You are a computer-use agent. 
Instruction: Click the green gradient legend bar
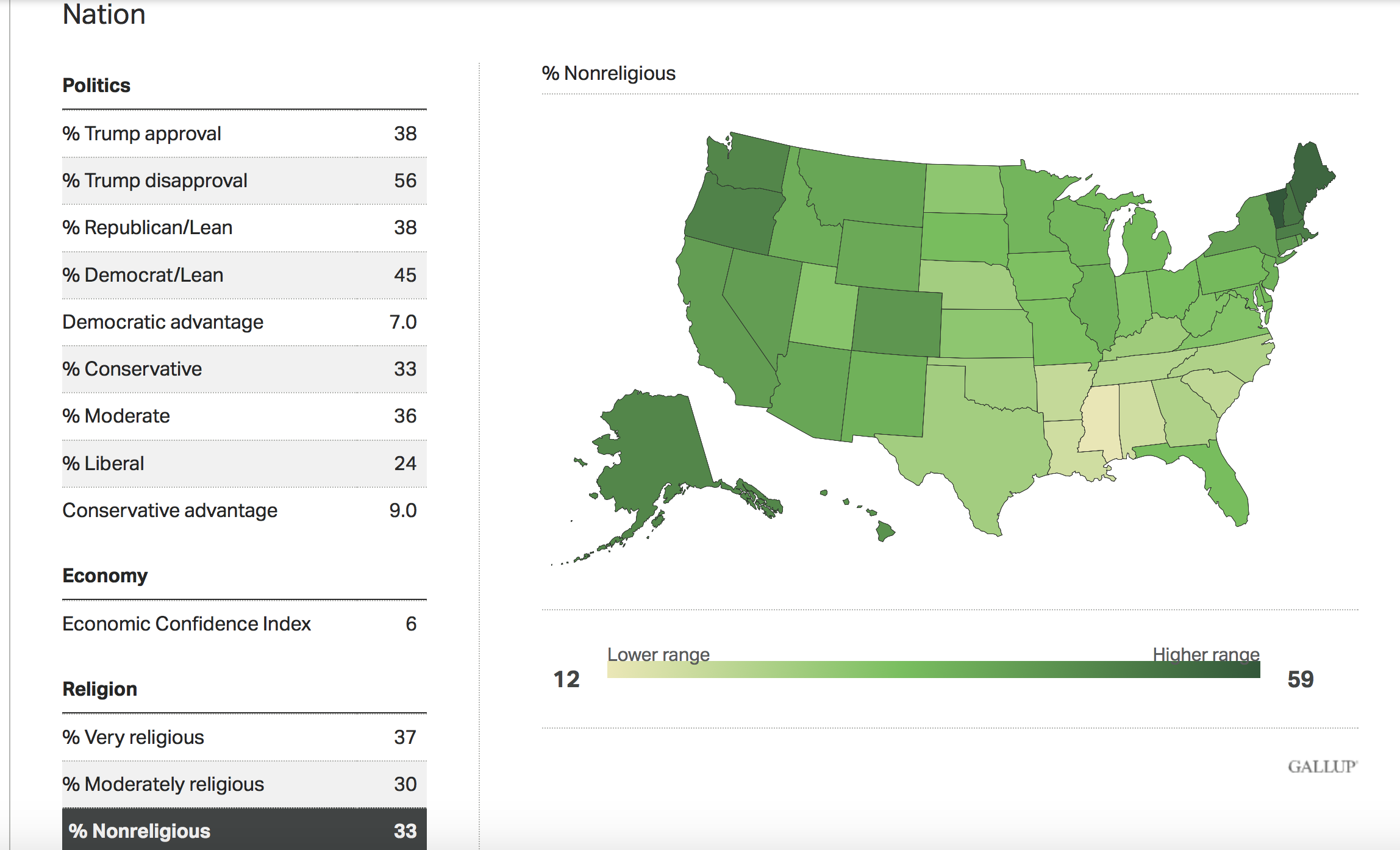[933, 670]
